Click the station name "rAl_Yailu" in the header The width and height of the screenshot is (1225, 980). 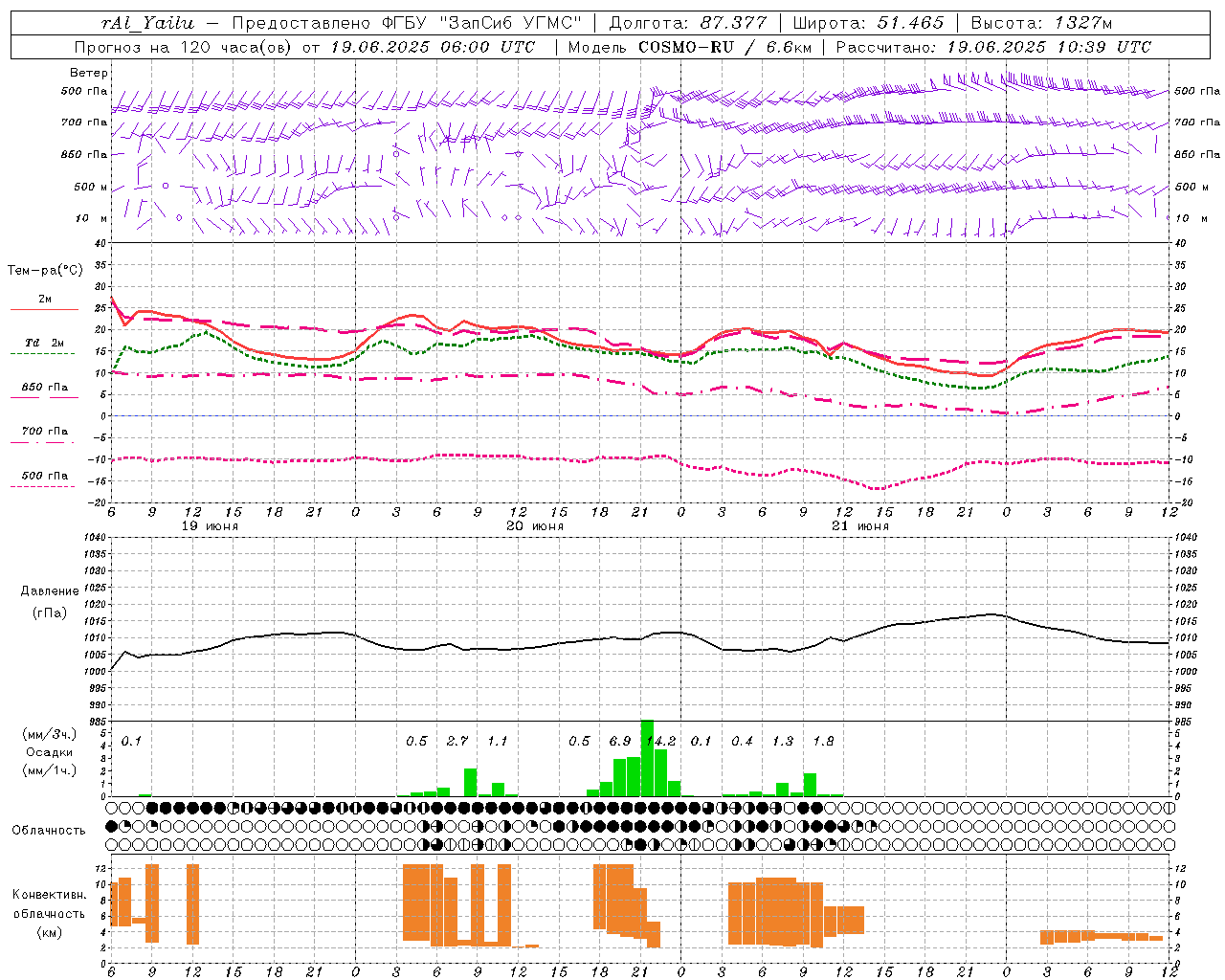(x=147, y=23)
